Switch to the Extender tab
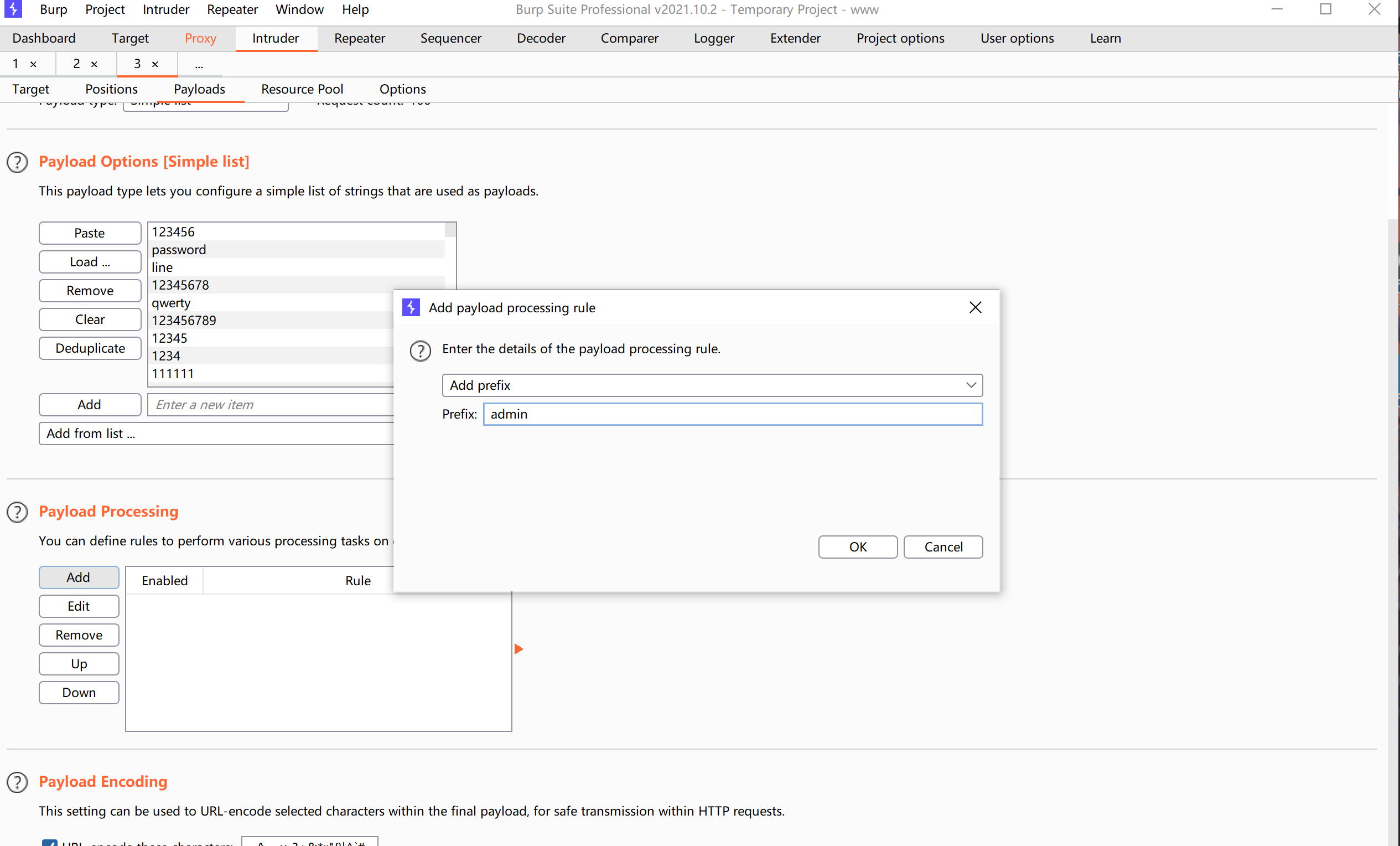Image resolution: width=1400 pixels, height=846 pixels. pos(796,38)
